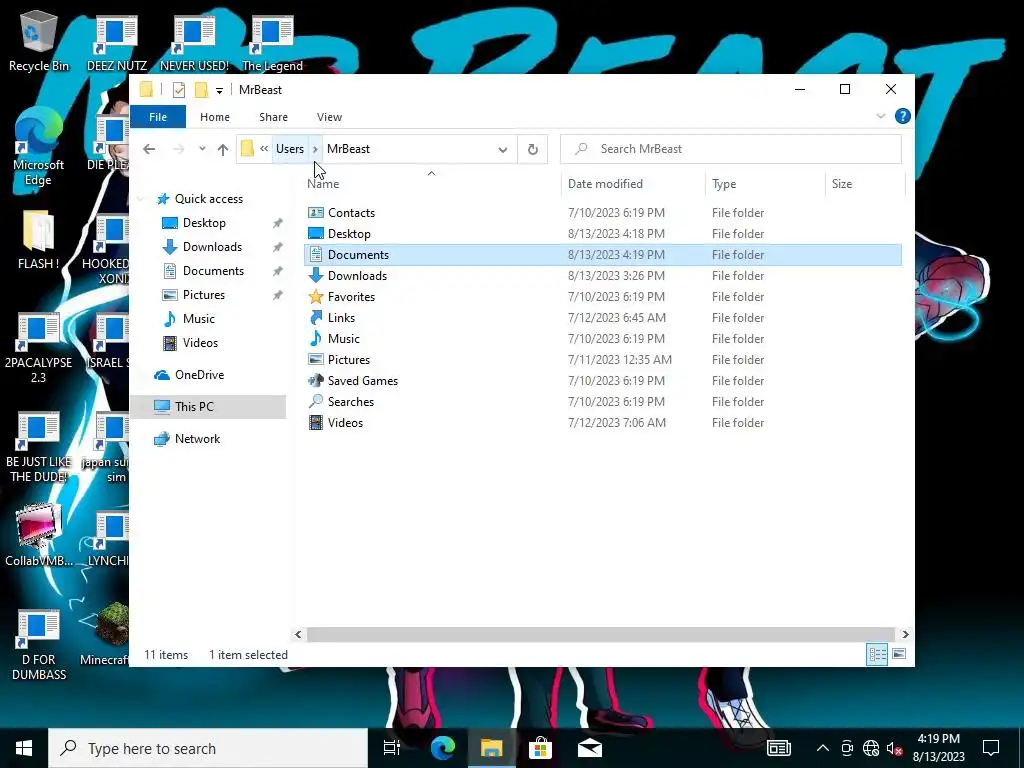
Task: Click the chevron after Users in address bar
Action: (315, 150)
